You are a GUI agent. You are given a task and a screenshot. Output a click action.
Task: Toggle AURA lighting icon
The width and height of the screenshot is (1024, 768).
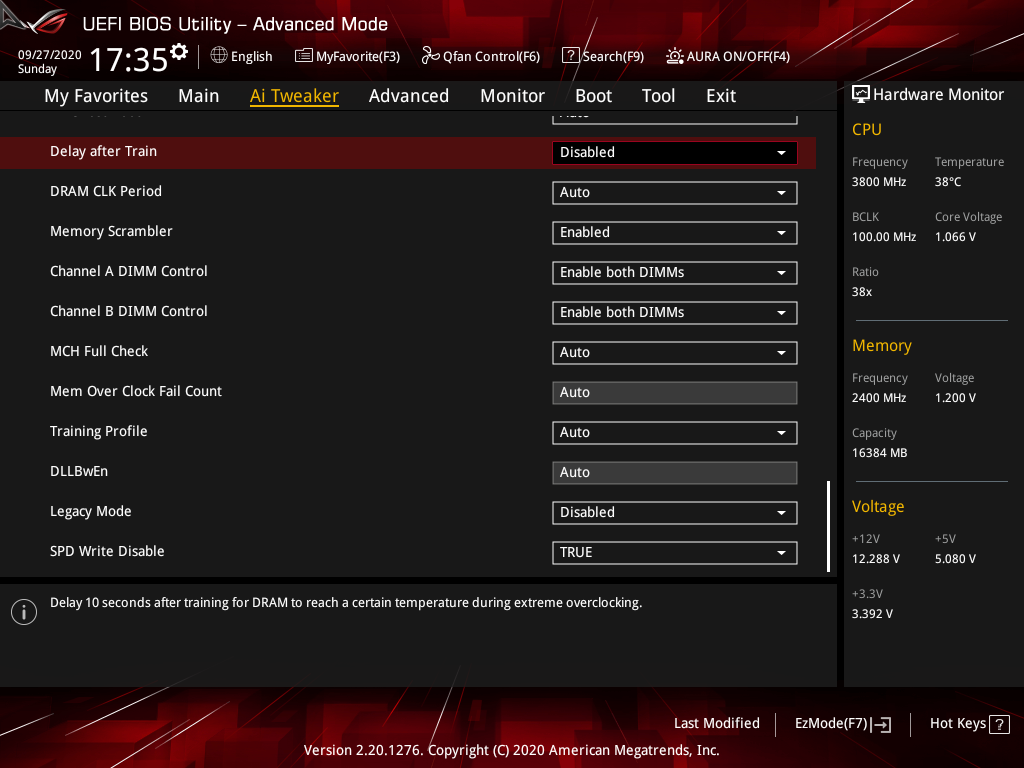(x=675, y=56)
